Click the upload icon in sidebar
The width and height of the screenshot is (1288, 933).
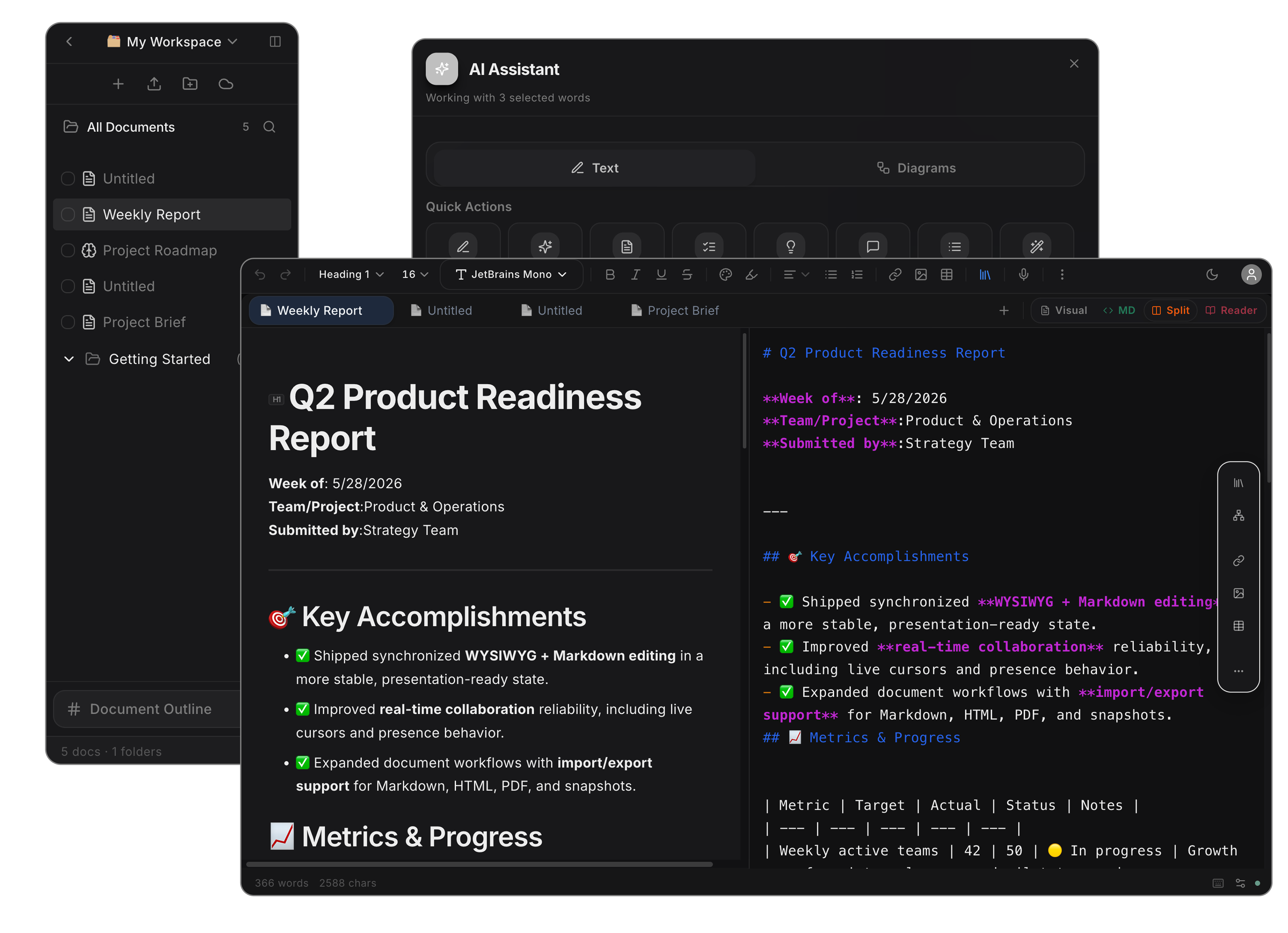point(154,84)
